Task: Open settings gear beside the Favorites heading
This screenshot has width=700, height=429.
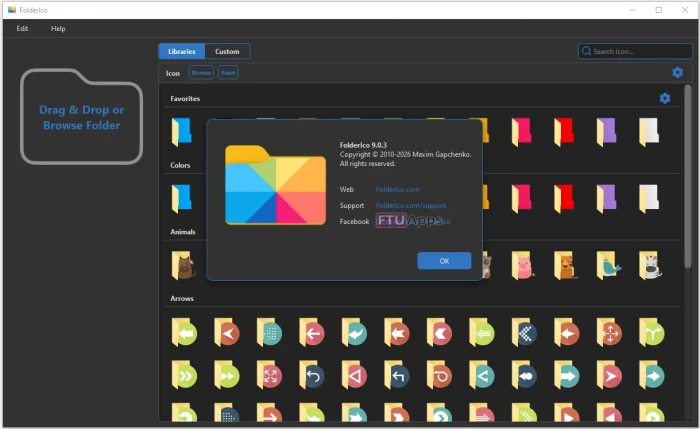Action: [664, 98]
